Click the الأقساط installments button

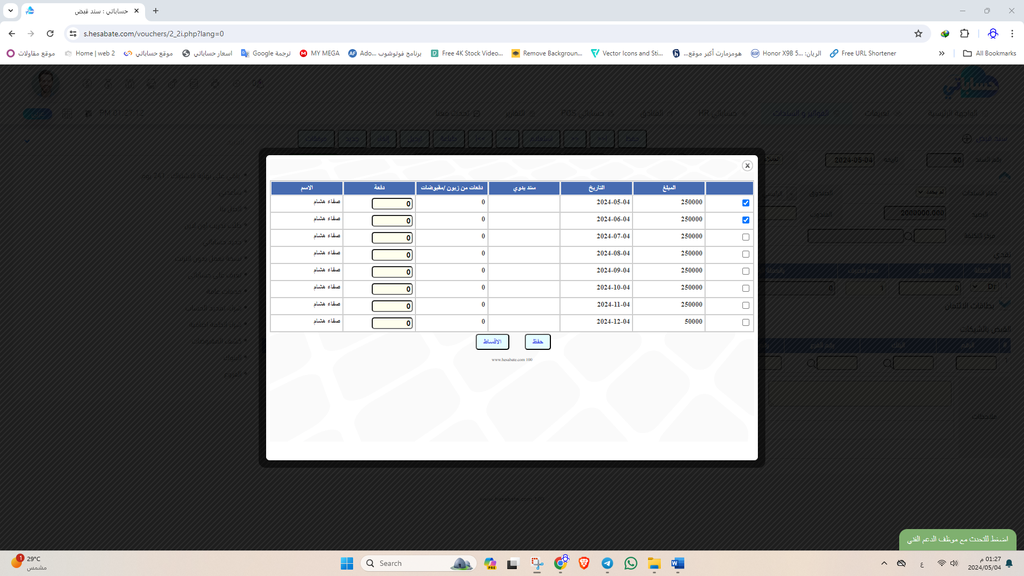coord(492,342)
